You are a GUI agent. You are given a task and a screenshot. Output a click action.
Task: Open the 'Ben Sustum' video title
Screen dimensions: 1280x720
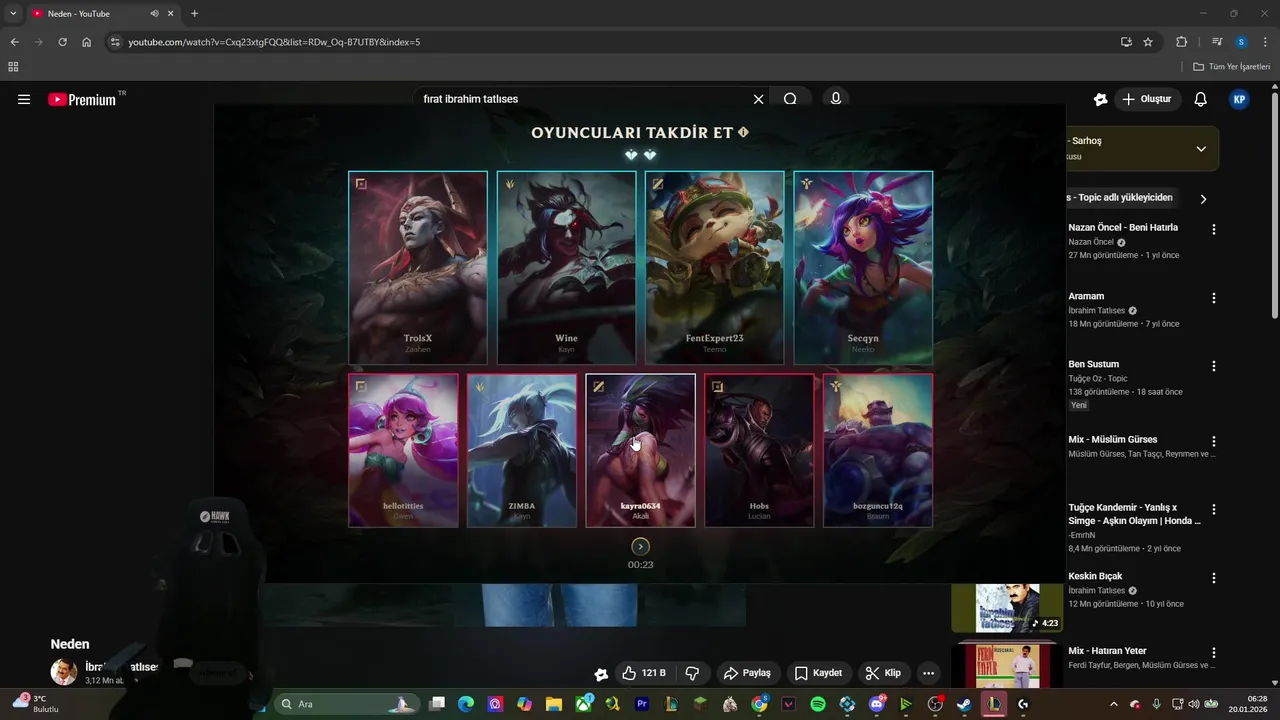[x=1093, y=364]
